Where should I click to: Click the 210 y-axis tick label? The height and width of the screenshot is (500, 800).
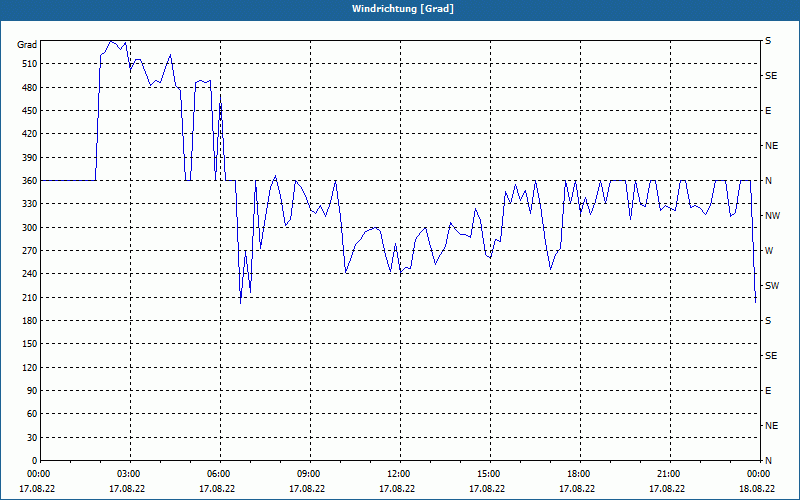click(30, 297)
